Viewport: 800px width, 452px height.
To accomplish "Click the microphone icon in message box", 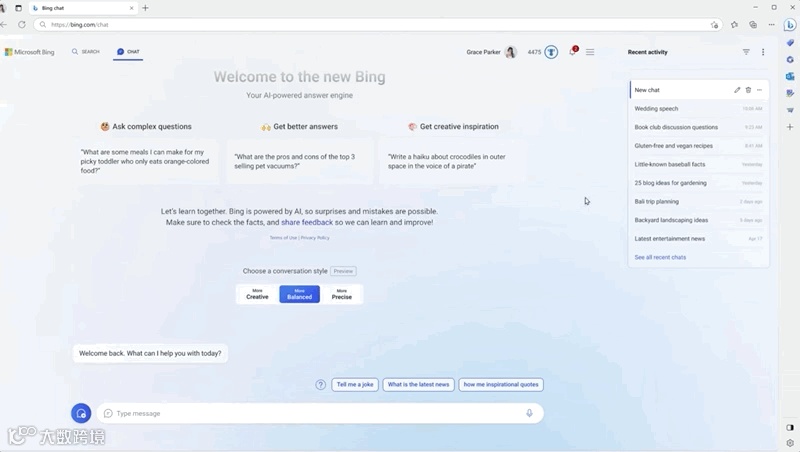I will click(x=529, y=413).
